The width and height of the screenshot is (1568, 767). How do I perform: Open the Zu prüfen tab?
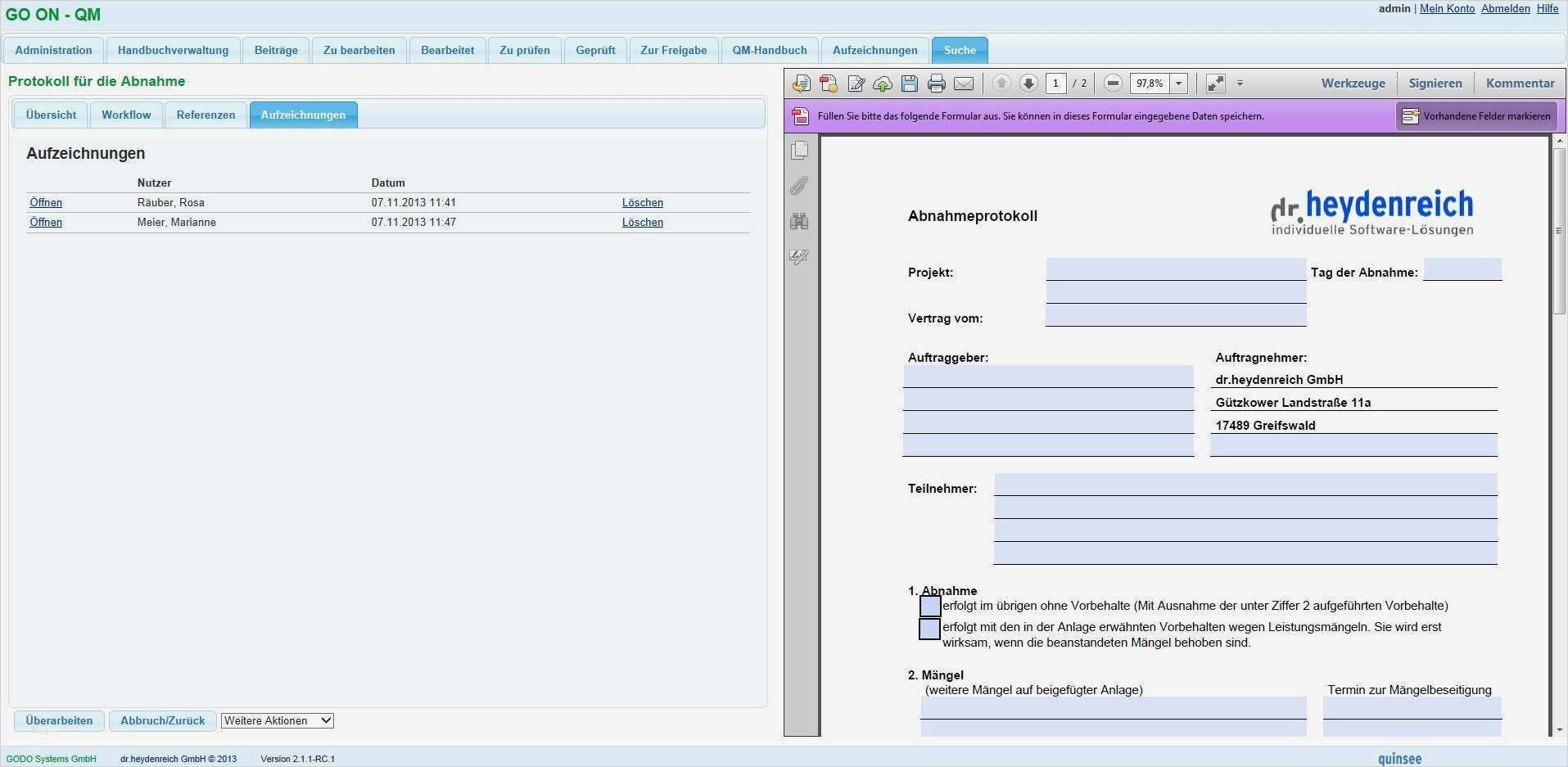(x=525, y=50)
